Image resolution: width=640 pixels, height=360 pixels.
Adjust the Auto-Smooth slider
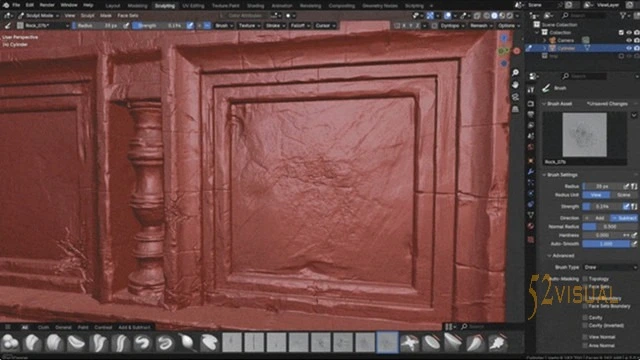pyautogui.click(x=606, y=244)
